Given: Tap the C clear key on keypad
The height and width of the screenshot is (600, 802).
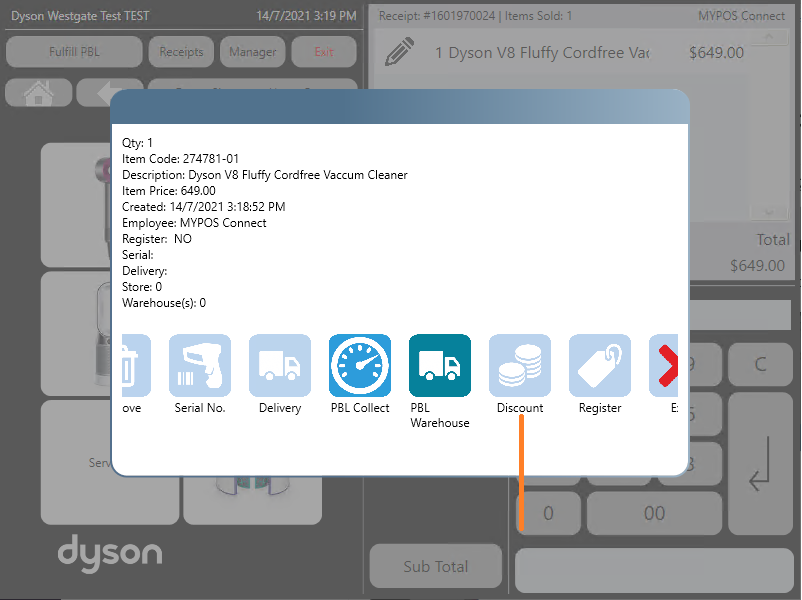Looking at the screenshot, I should (761, 364).
